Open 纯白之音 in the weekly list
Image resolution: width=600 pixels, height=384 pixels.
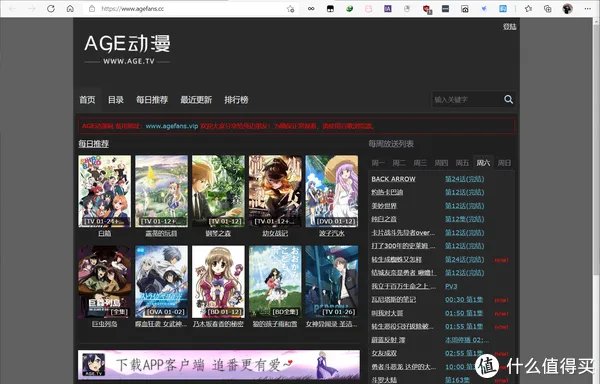[384, 219]
